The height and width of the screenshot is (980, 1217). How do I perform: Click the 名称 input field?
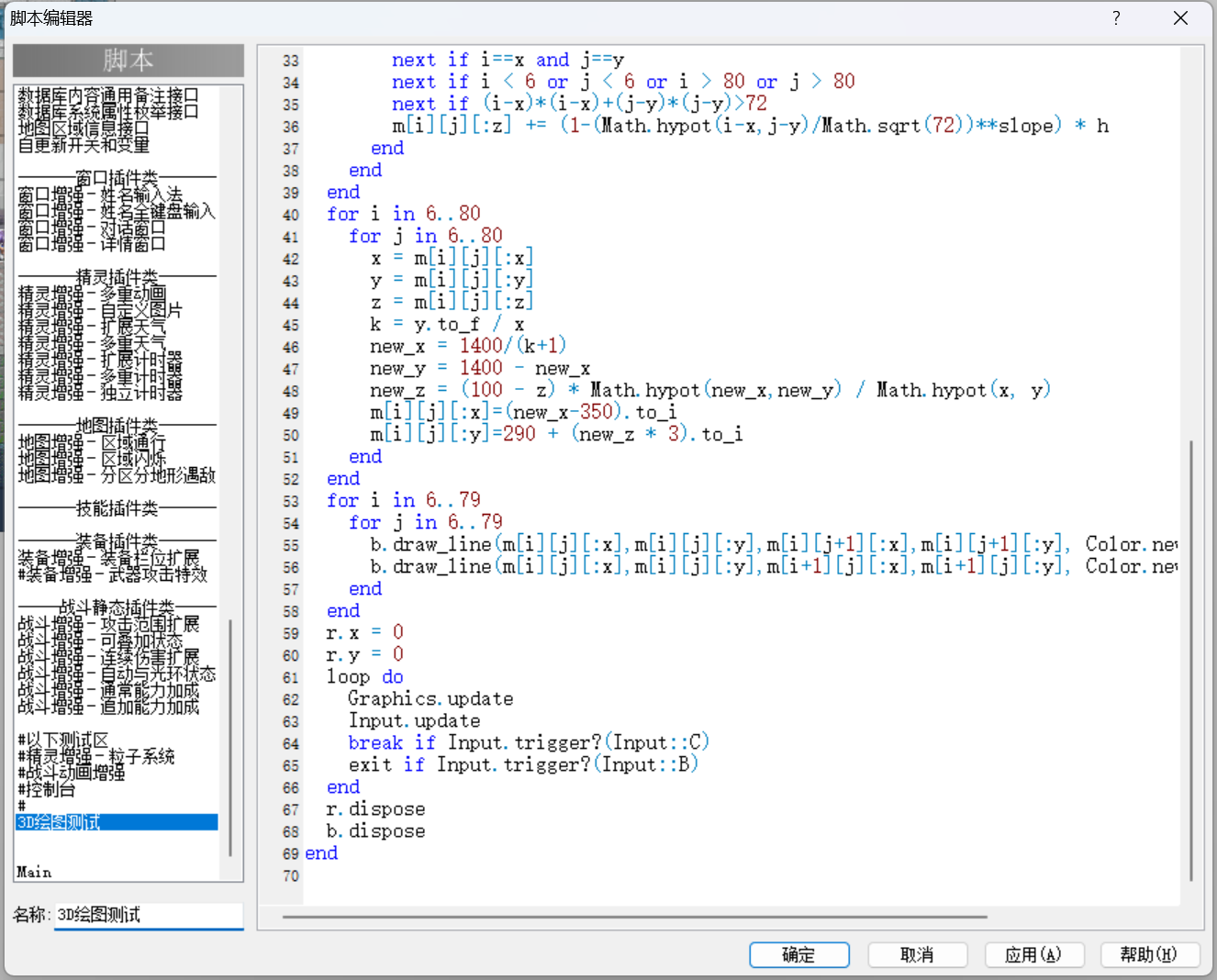tap(149, 915)
